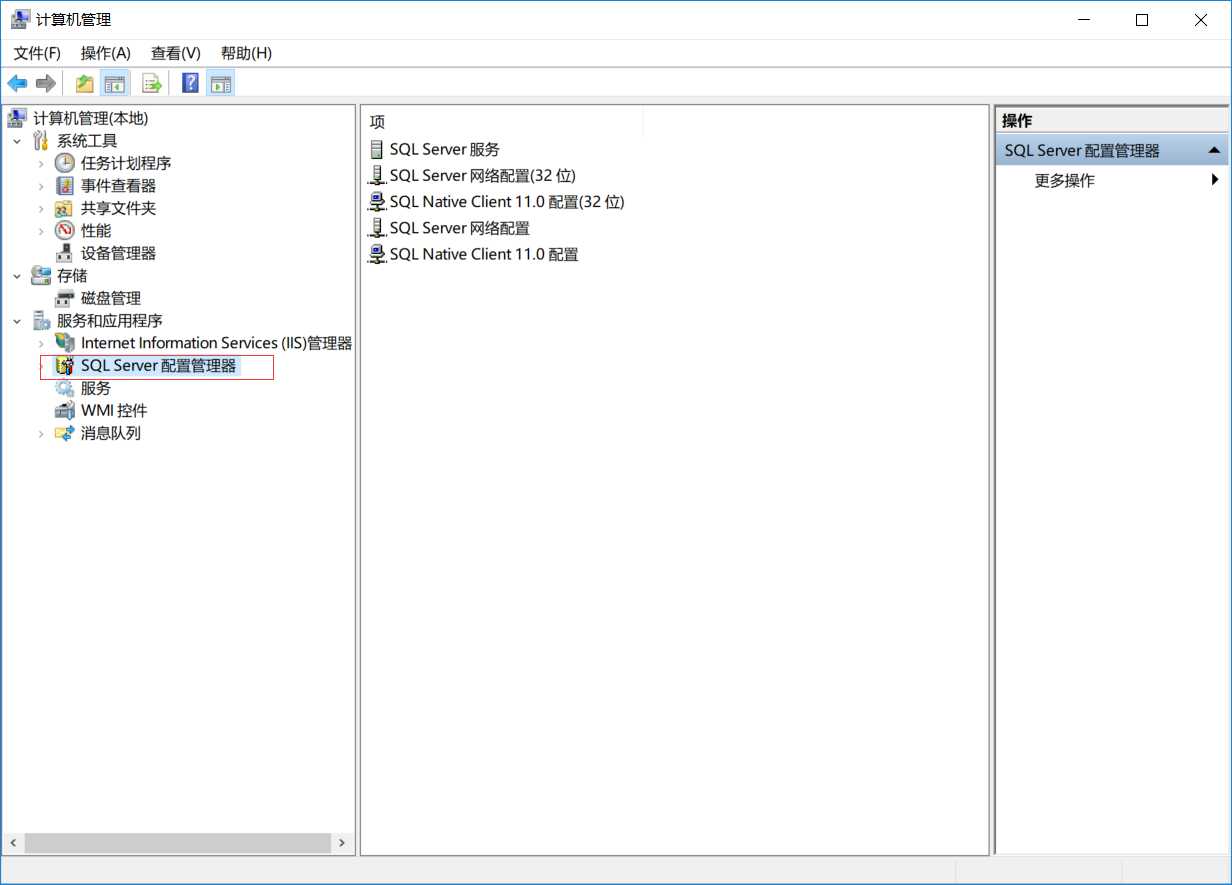Click the 事件查看器 icon in tree

coord(65,186)
